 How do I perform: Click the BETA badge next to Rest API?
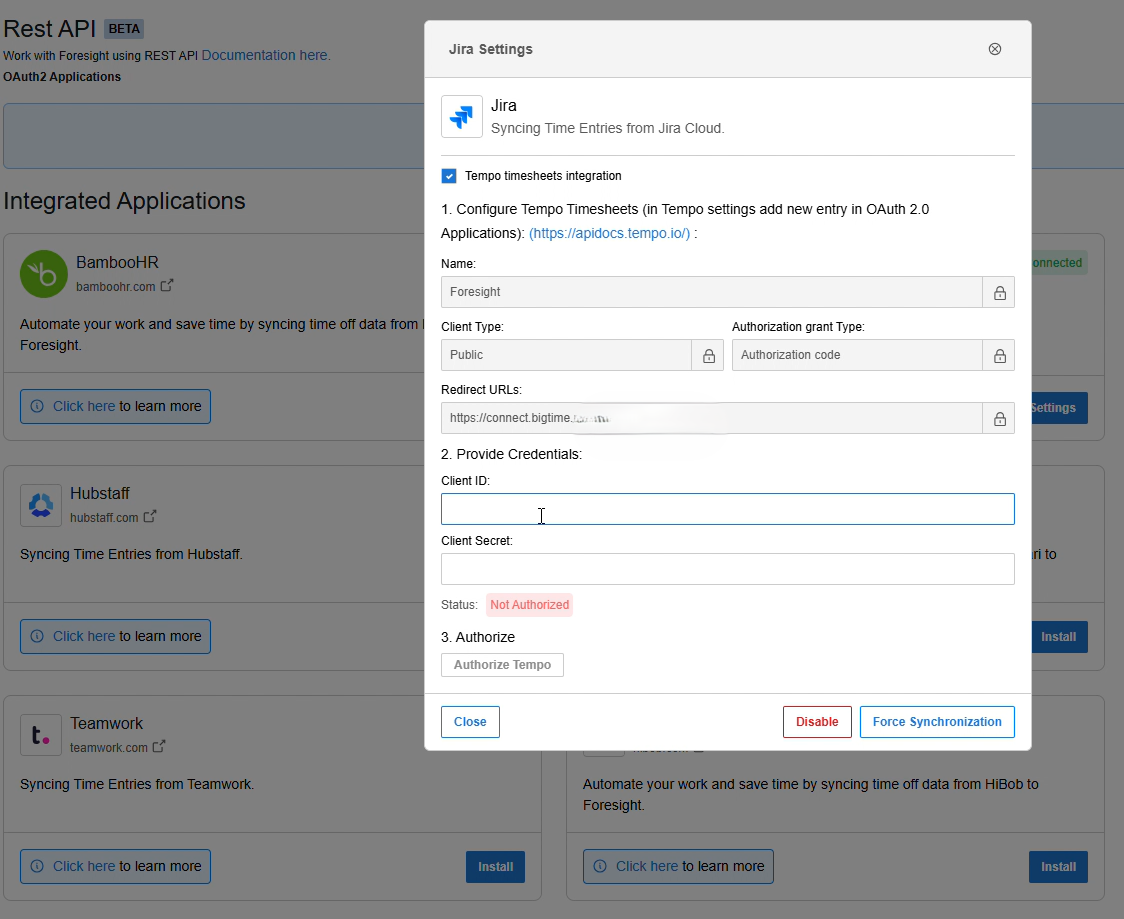click(x=124, y=29)
